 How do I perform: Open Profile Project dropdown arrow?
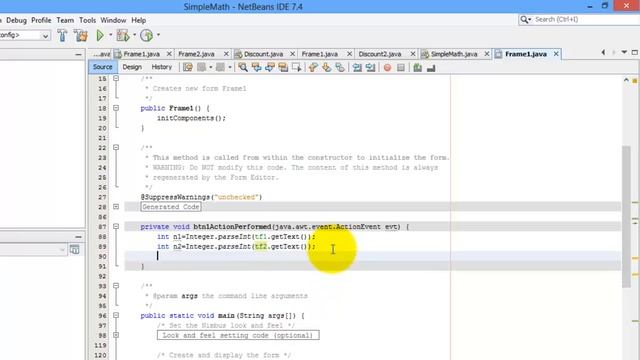click(158, 35)
